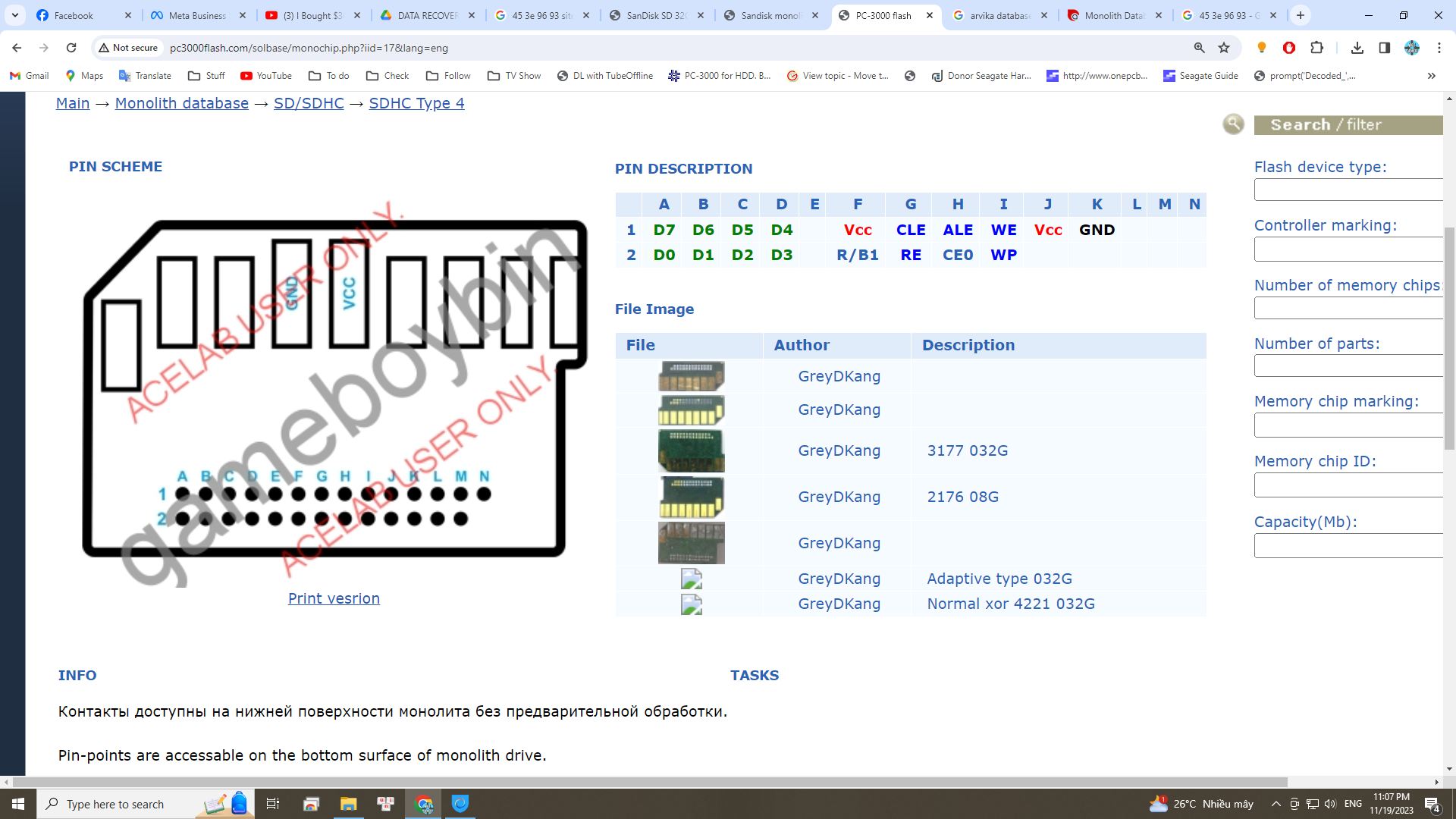Screen dimensions: 1456x819
Task: Open Maps bookmark
Action: tap(84, 76)
